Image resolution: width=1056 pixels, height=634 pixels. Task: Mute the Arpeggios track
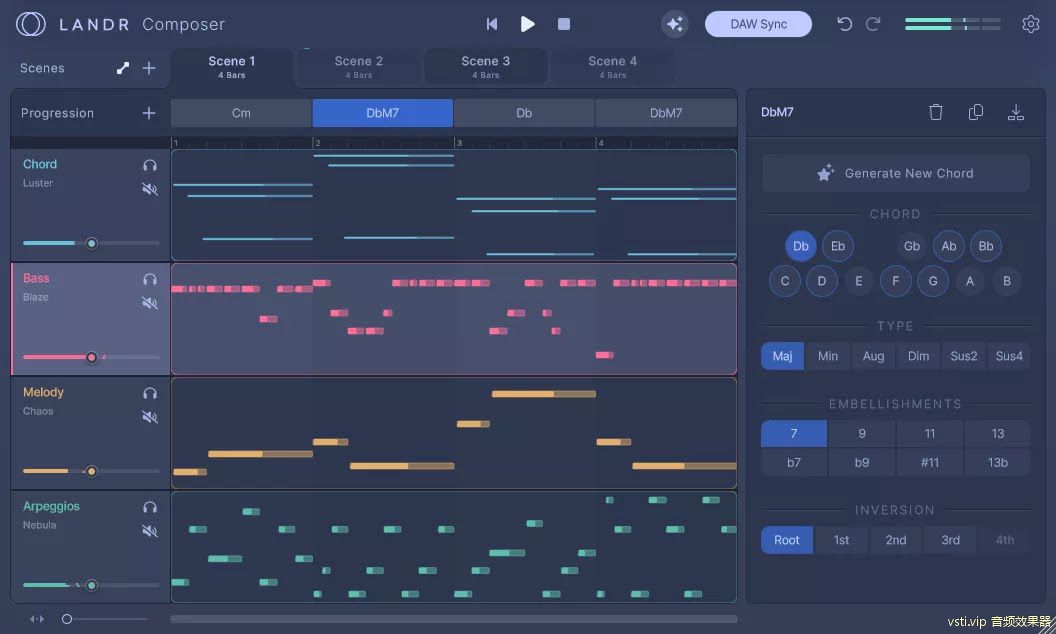click(150, 531)
